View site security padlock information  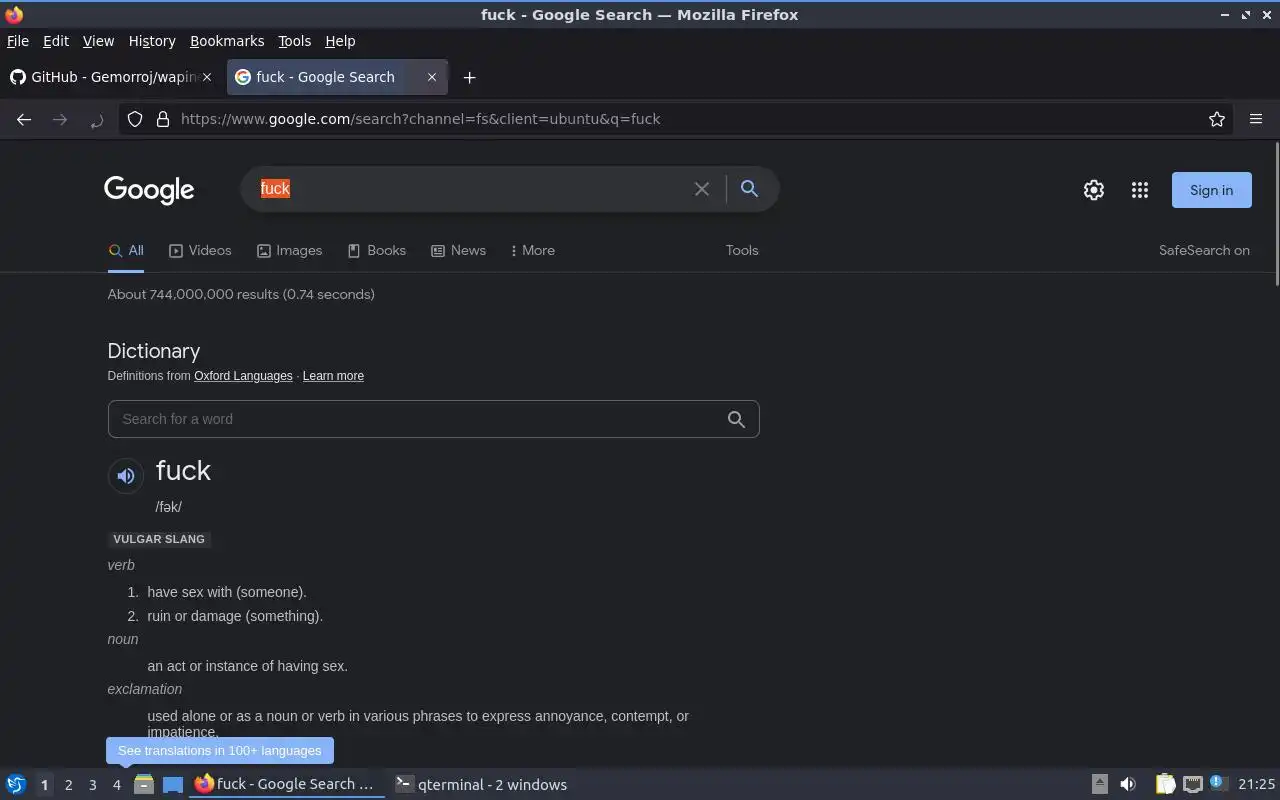click(x=163, y=119)
